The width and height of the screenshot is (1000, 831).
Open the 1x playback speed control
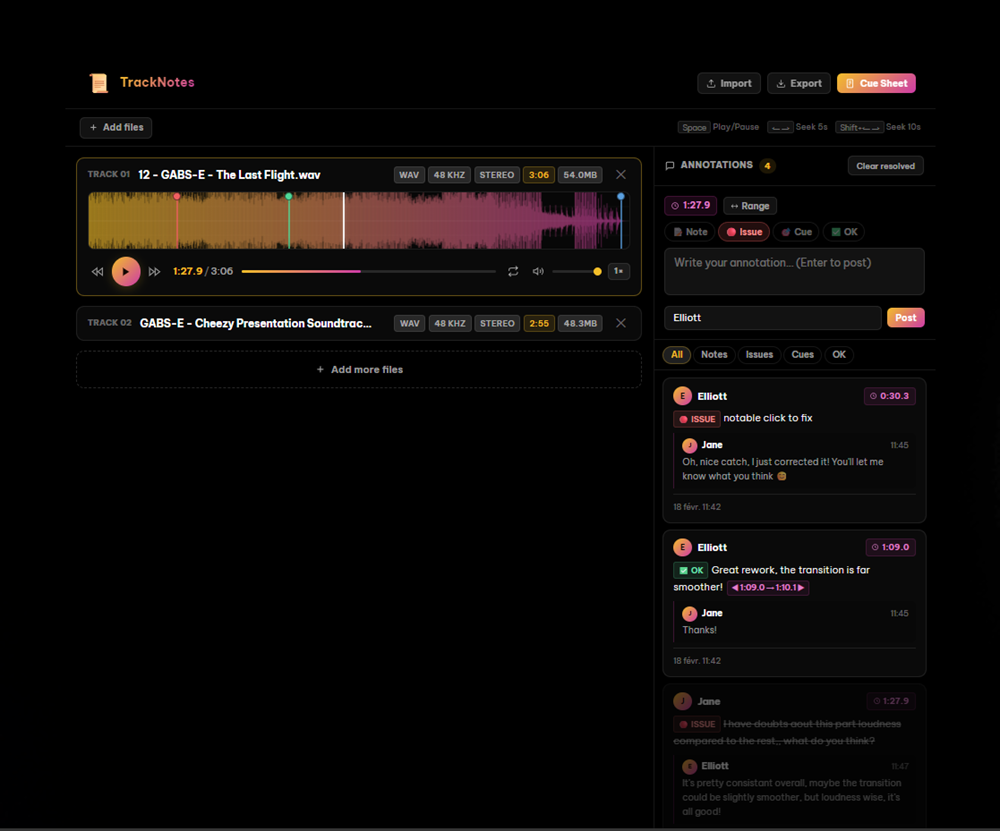(619, 271)
